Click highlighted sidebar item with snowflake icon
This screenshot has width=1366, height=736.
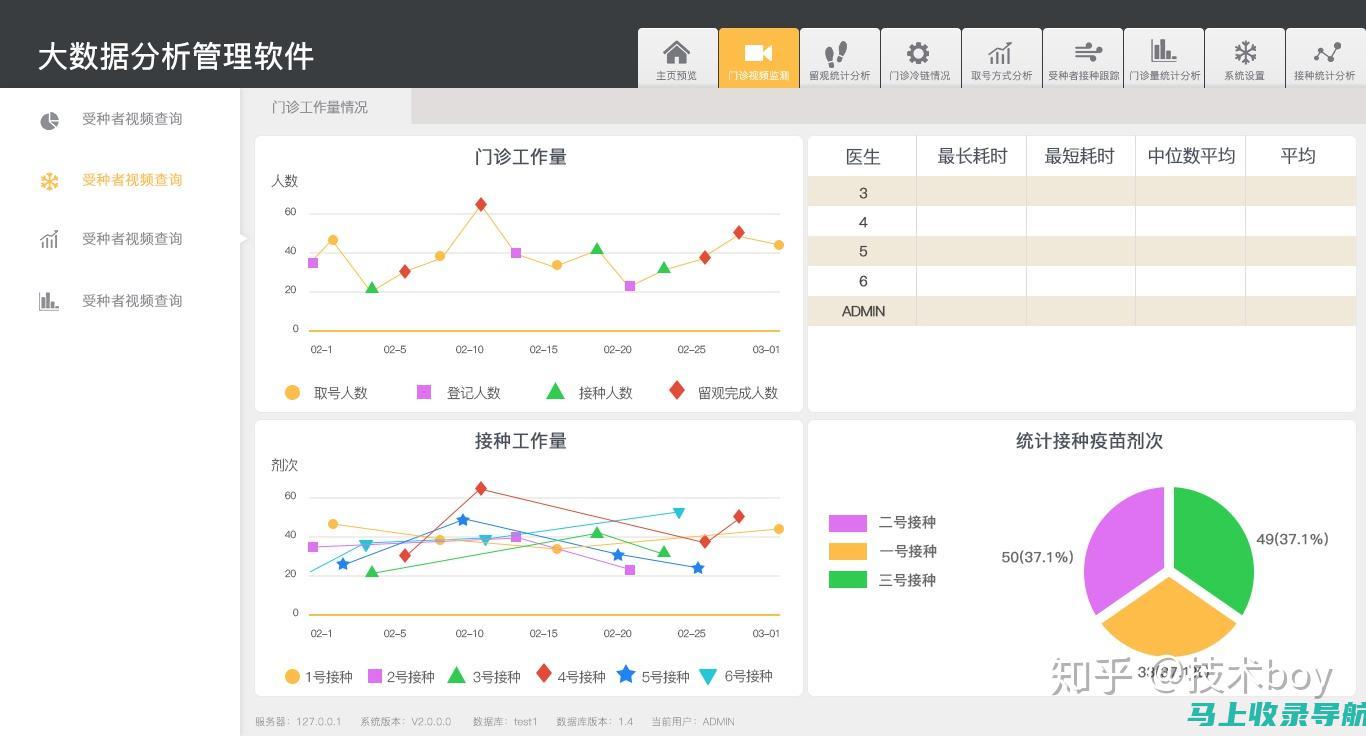click(110, 181)
